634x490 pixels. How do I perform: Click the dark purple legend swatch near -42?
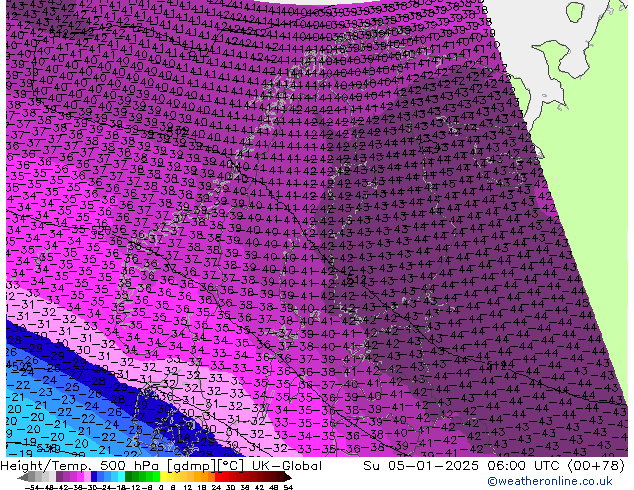(x=59, y=476)
